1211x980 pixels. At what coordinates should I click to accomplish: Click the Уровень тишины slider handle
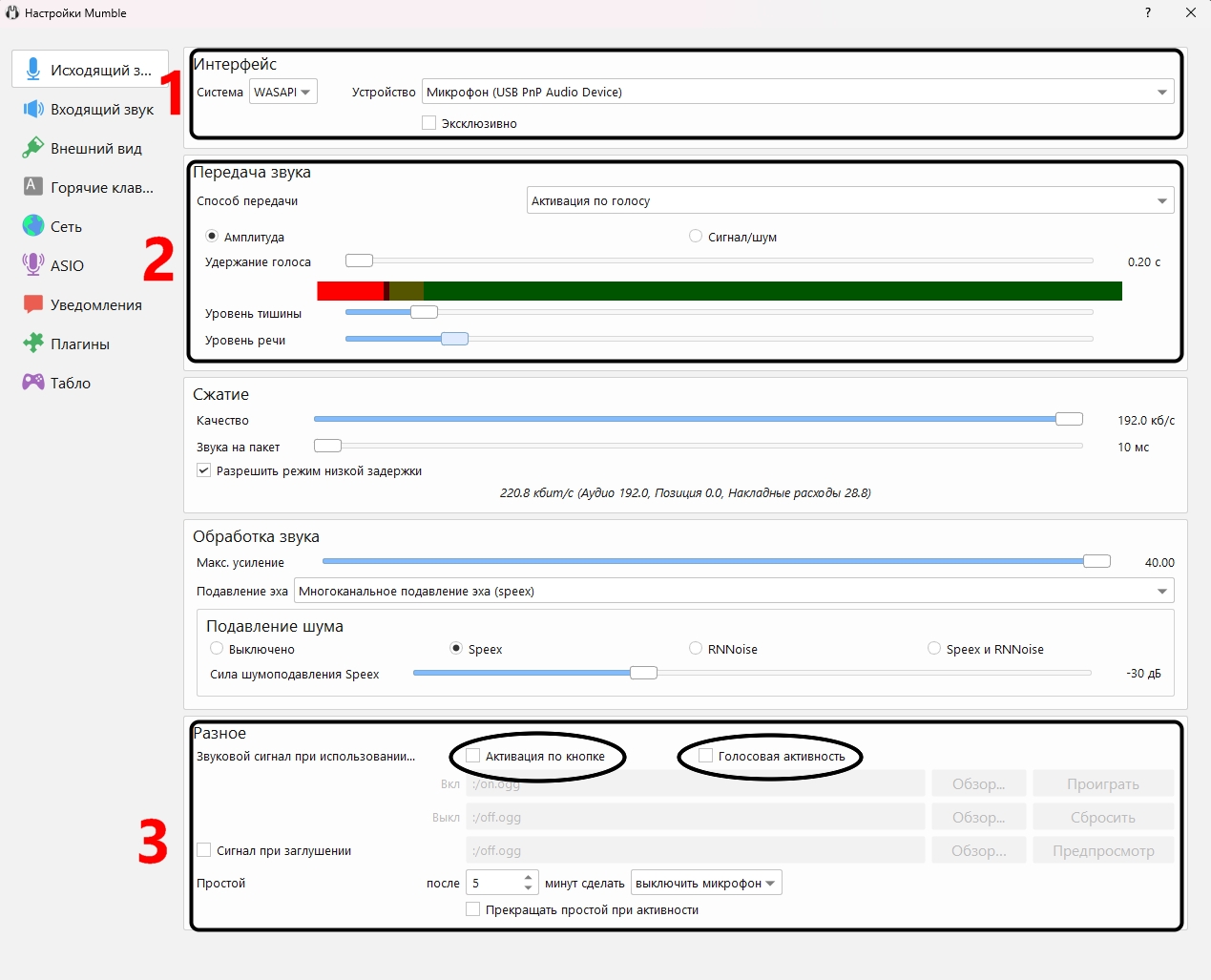click(x=424, y=312)
